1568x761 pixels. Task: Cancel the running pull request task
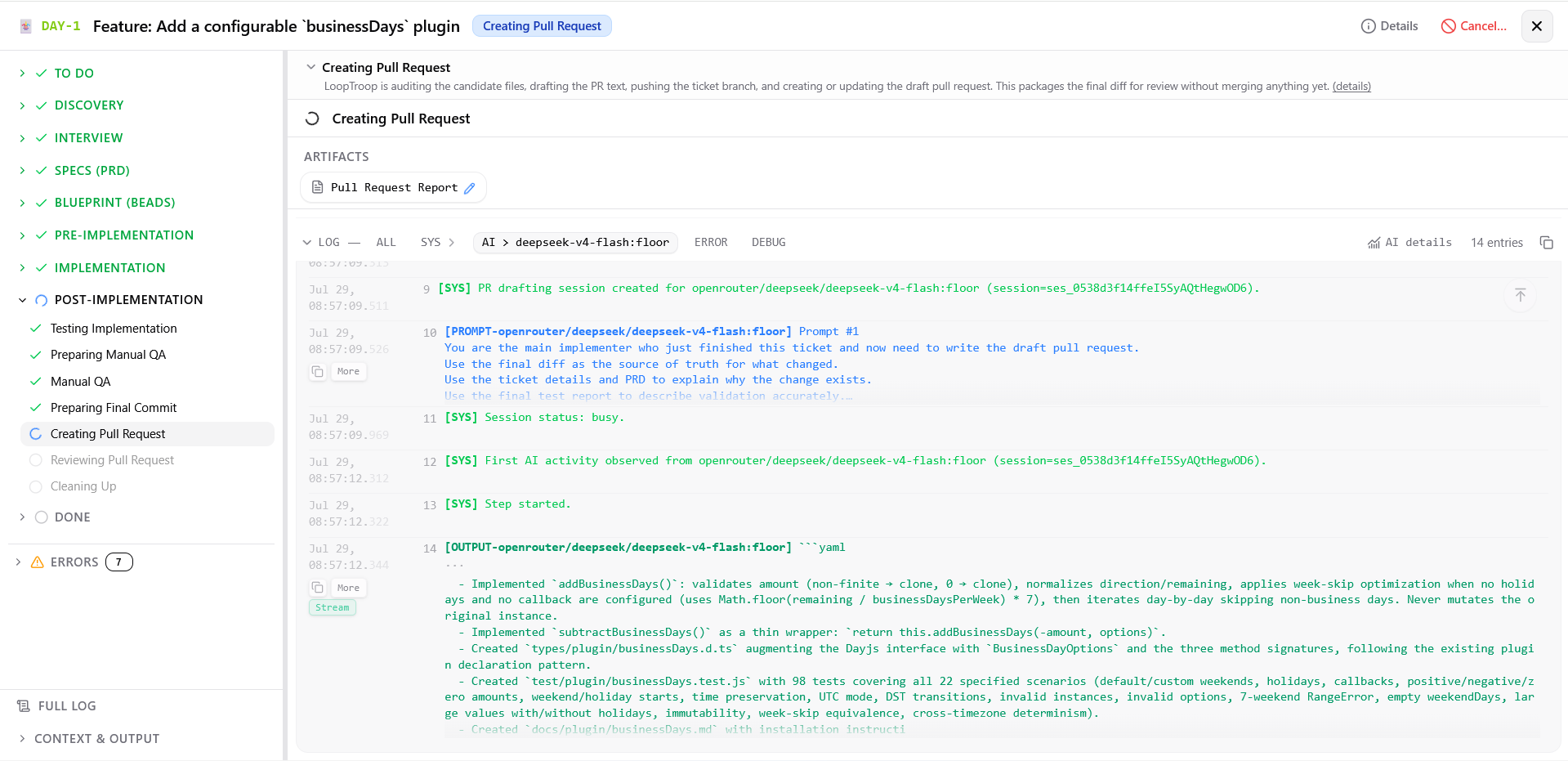click(x=1473, y=26)
